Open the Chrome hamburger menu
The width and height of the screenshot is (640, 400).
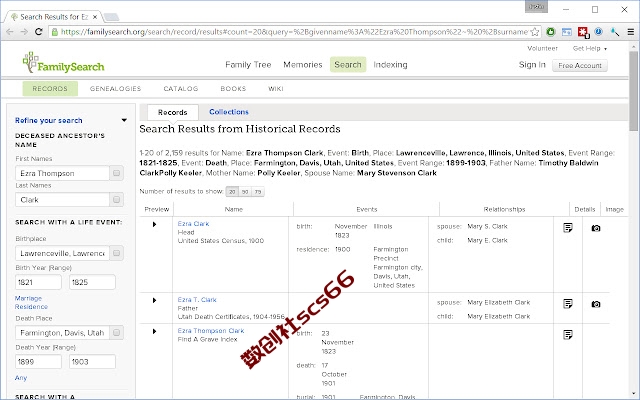tap(631, 32)
